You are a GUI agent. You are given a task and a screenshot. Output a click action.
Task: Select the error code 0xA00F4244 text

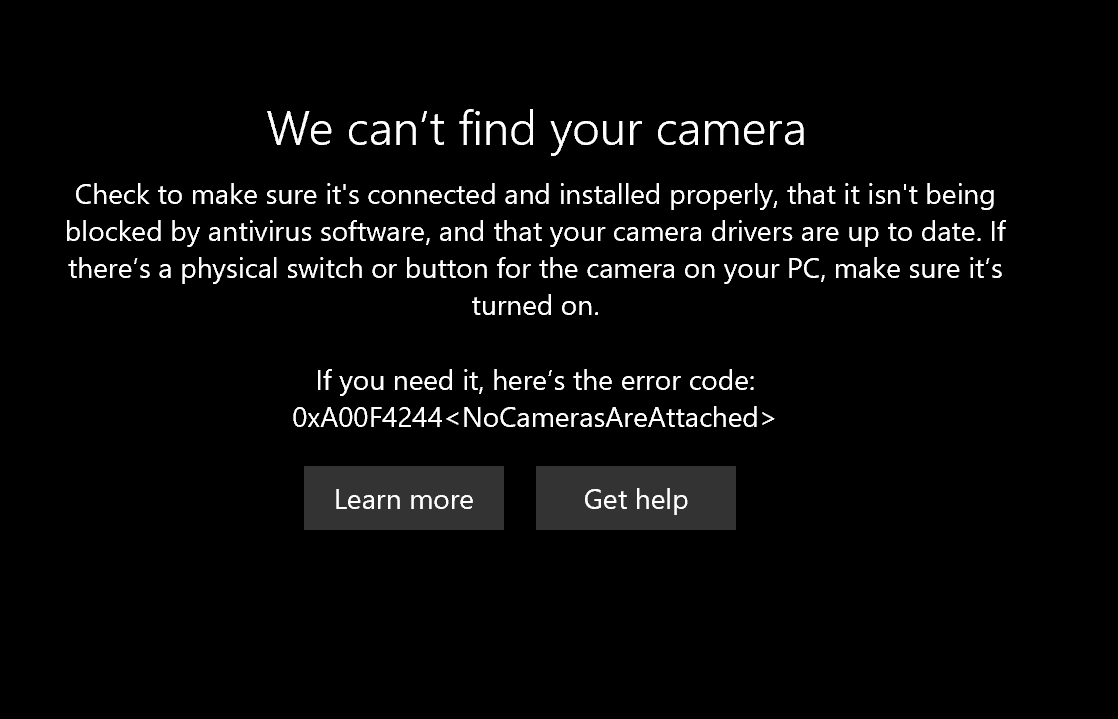[367, 417]
